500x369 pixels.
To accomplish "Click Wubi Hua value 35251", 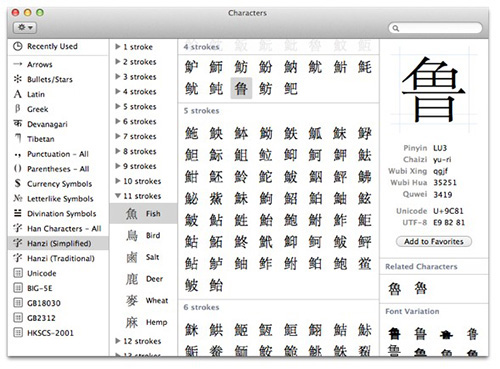I will (x=445, y=183).
